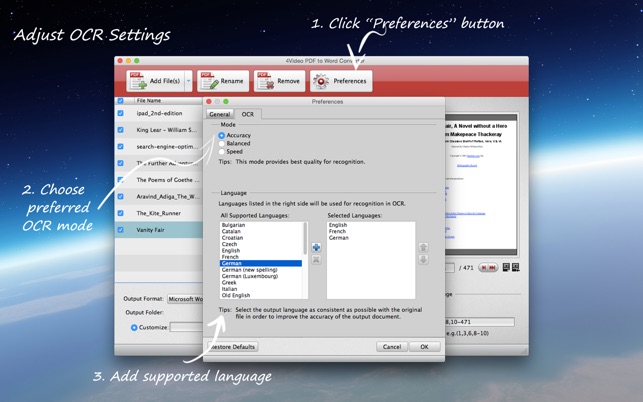Select German (new spelling) language
The image size is (643, 402).
(x=249, y=270)
